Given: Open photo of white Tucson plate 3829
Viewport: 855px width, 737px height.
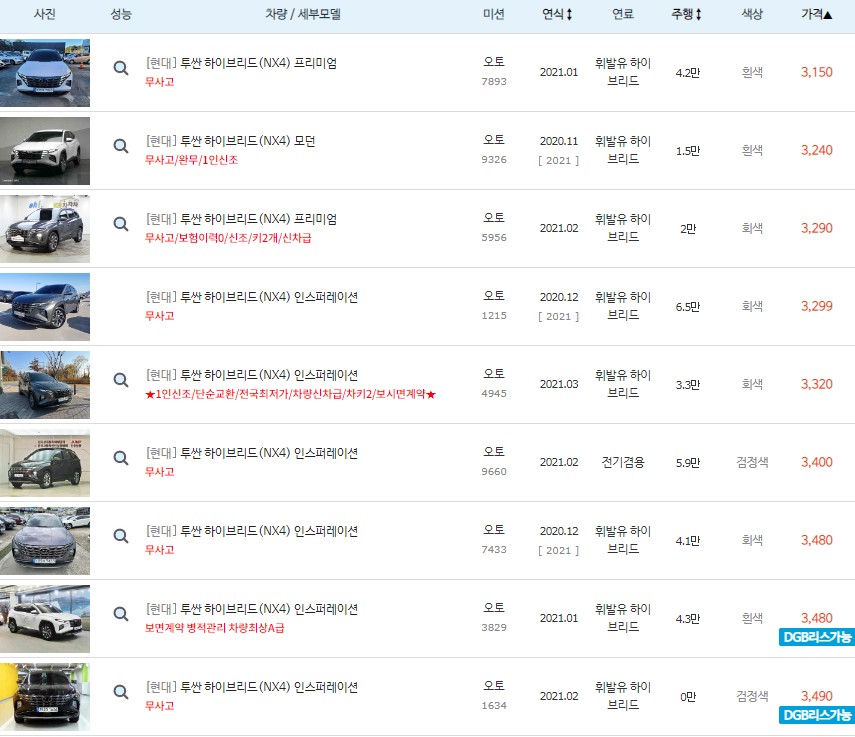Looking at the screenshot, I should pyautogui.click(x=45, y=618).
